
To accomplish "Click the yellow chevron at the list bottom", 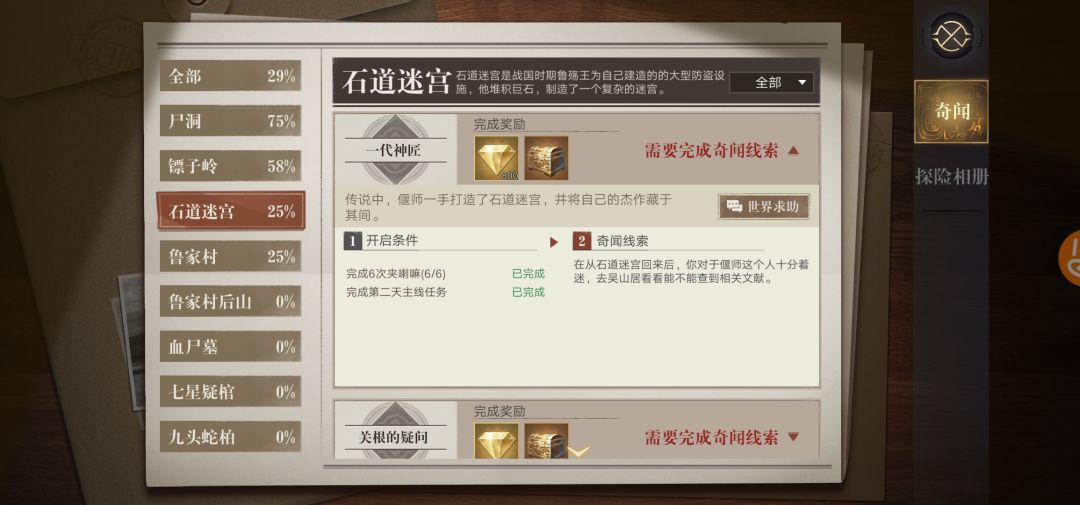I will pos(579,452).
